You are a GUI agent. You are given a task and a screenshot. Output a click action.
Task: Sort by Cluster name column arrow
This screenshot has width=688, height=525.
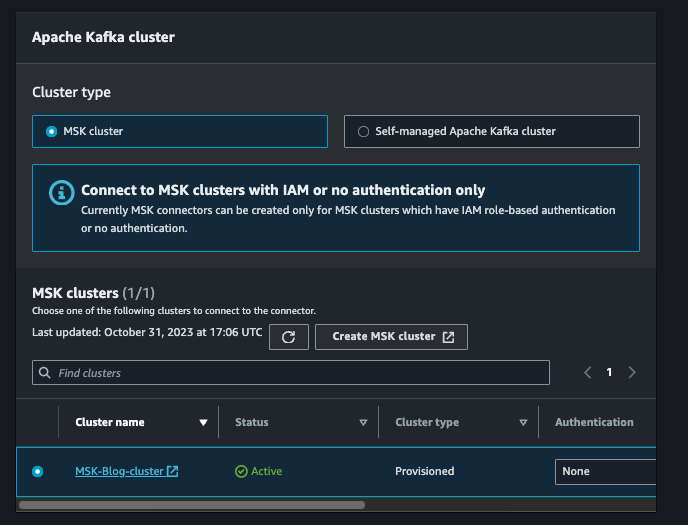(203, 422)
